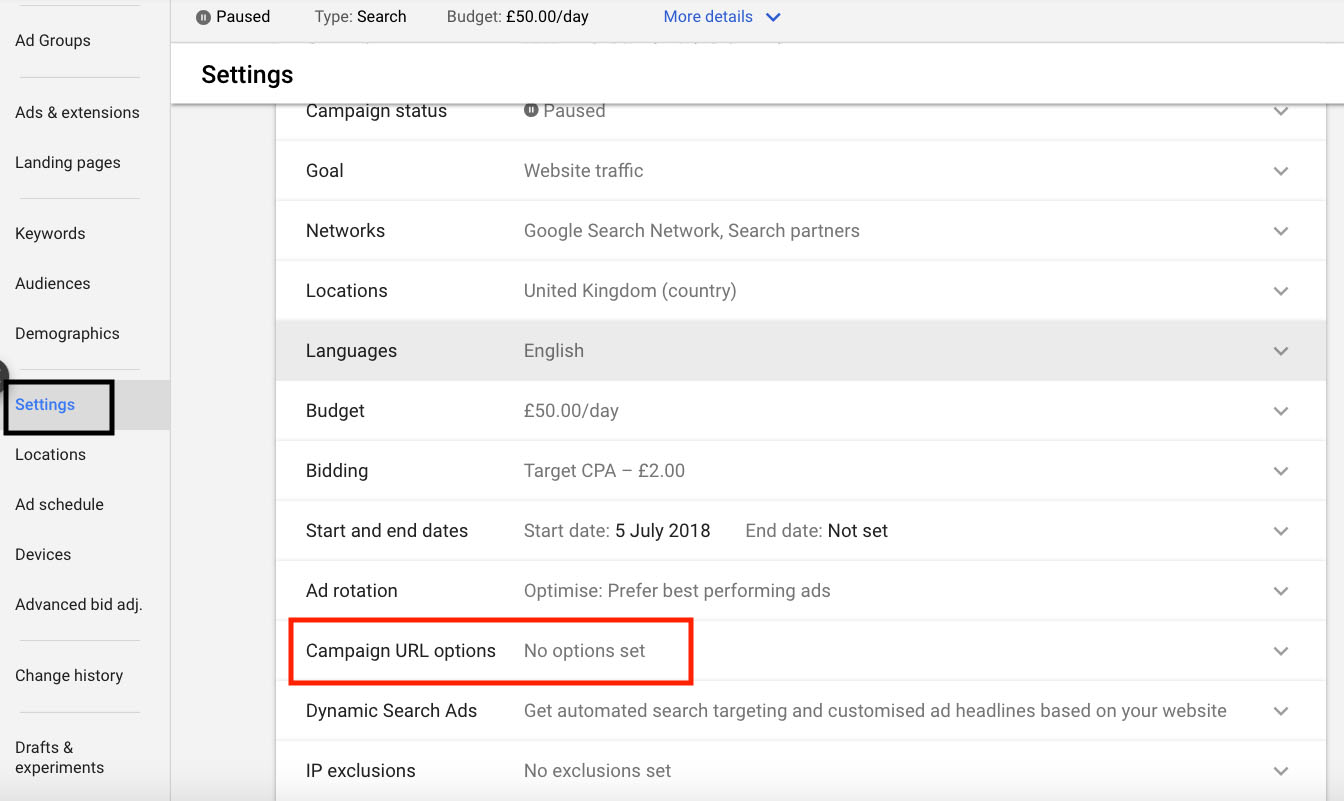Click the Settings page heading
1344x801 pixels.
(247, 75)
